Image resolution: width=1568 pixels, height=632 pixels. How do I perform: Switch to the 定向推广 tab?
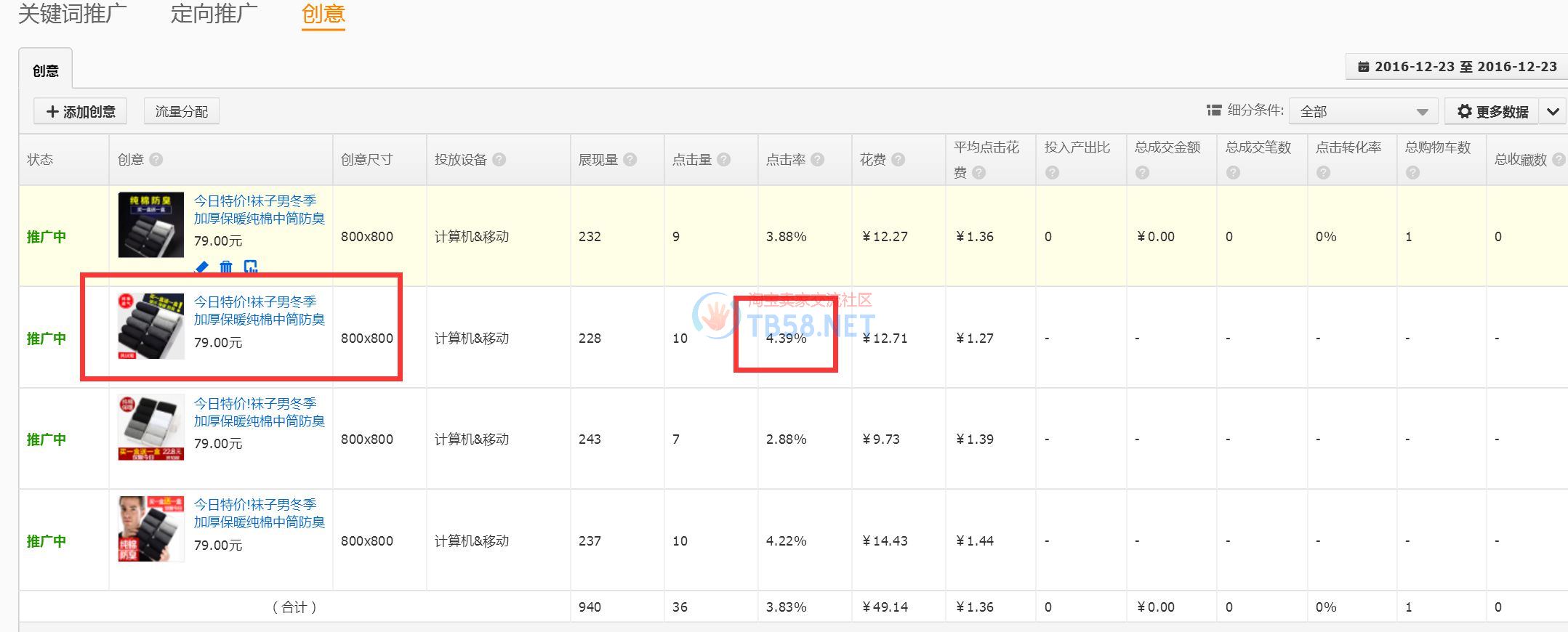[x=214, y=14]
